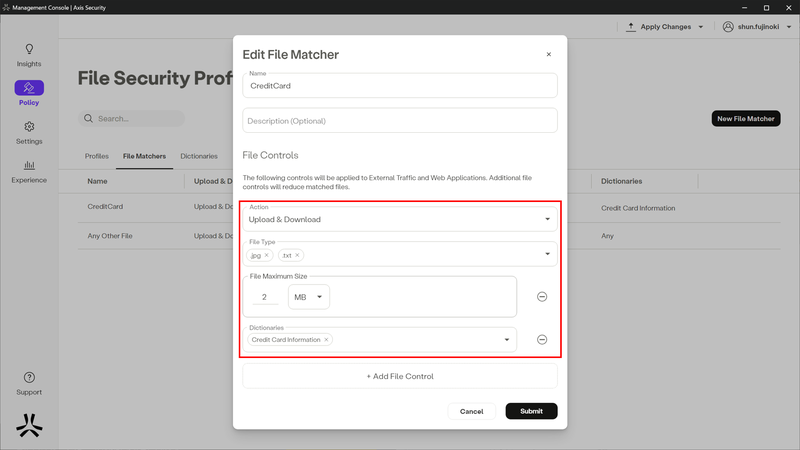Open the Dictionaries dropdown arrow
Viewport: 800px width, 450px height.
tap(506, 340)
